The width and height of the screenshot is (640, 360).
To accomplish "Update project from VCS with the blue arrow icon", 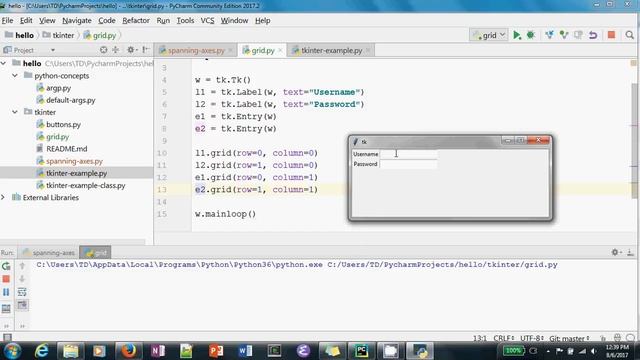I will click(549, 35).
